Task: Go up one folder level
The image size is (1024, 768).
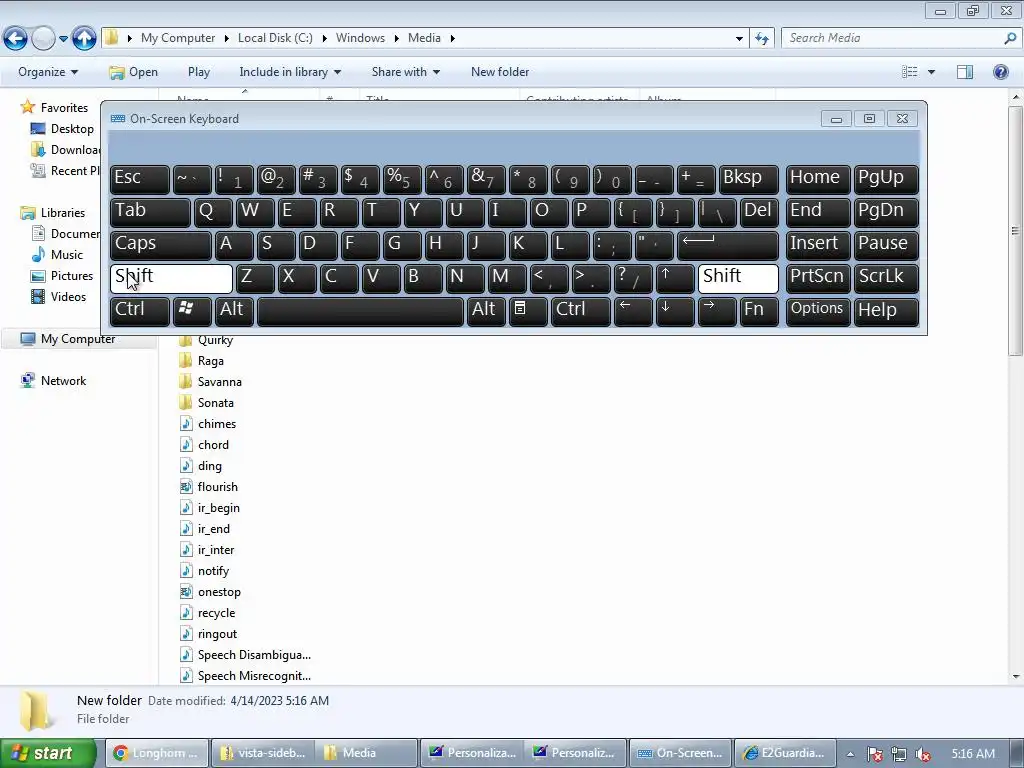Action: pos(84,39)
